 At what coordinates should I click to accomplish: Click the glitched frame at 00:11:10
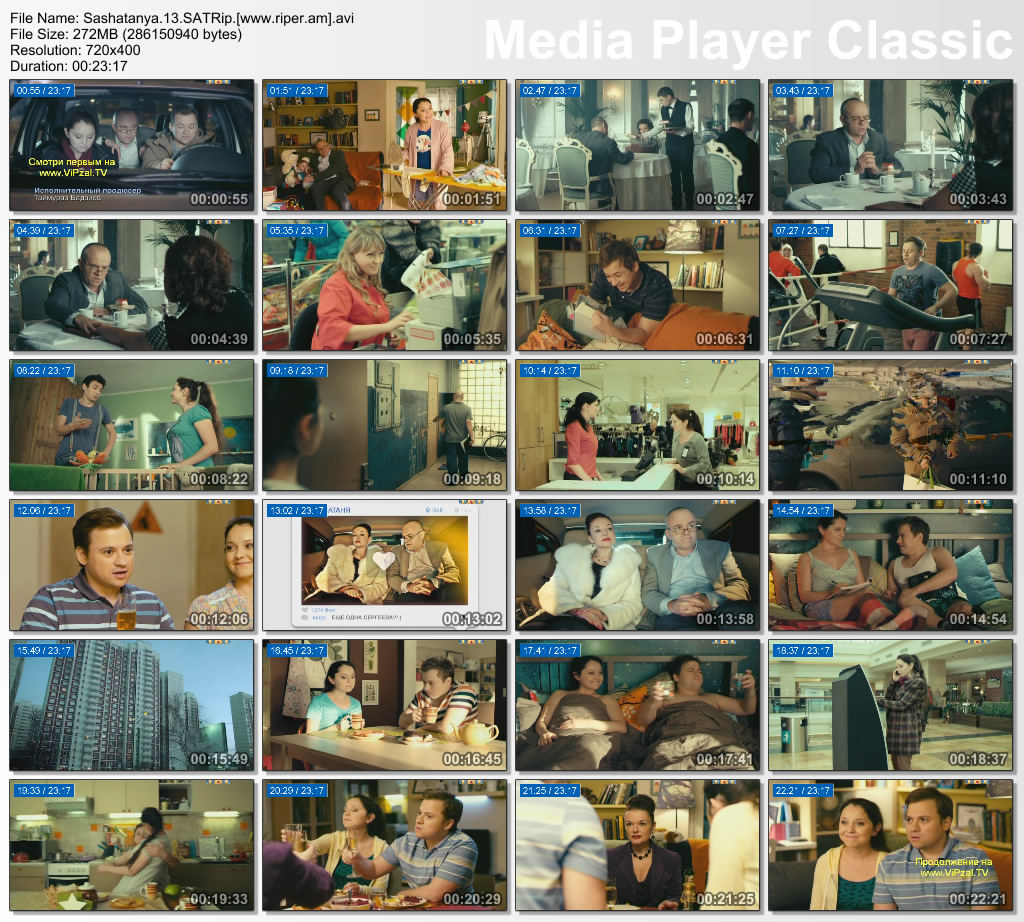890,425
